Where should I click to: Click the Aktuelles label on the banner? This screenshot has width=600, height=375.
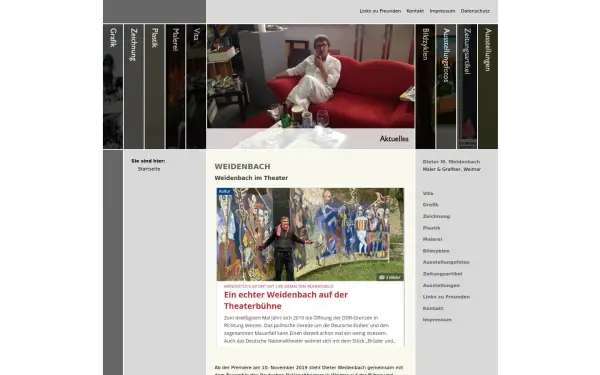pos(394,139)
